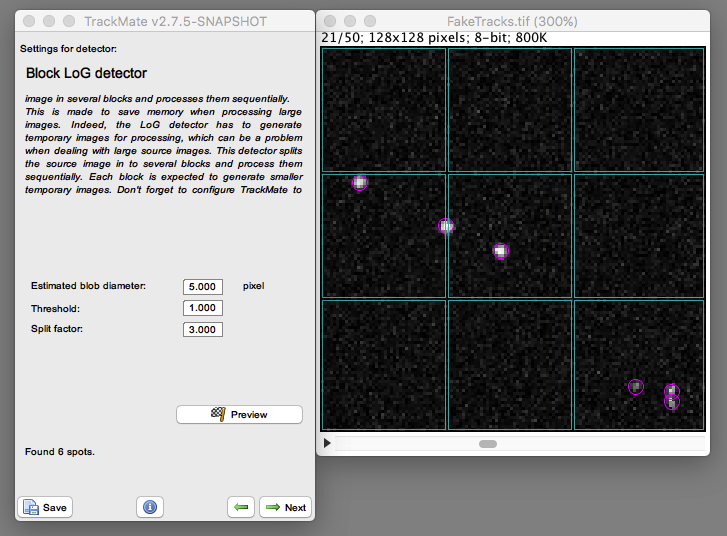Close the FakeTracks.tif image window
This screenshot has height=536, width=727.
click(x=330, y=21)
